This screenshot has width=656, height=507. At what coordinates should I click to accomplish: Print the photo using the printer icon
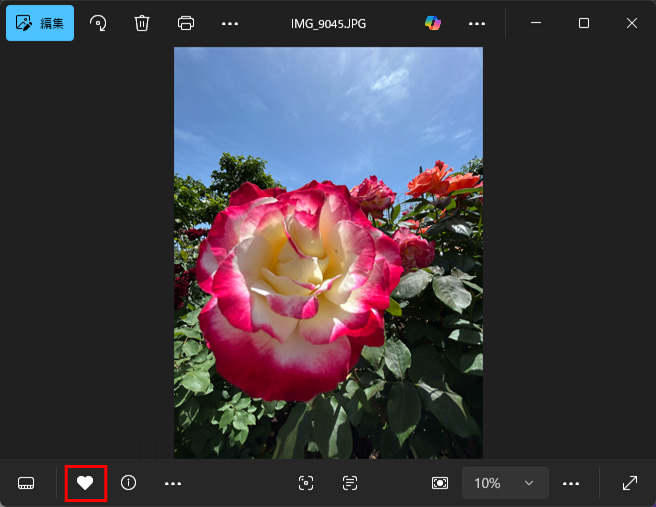pos(186,23)
